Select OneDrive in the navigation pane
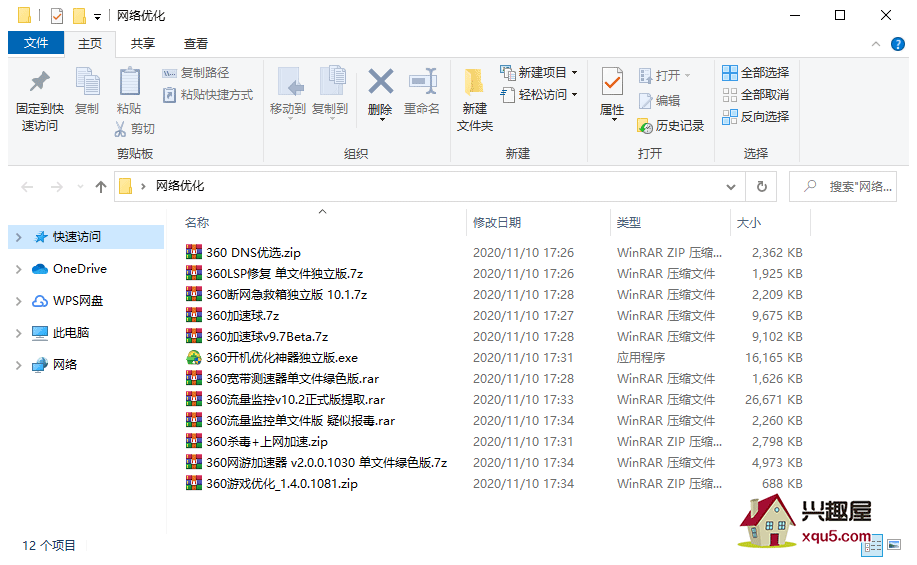Screen dimensions: 917x565 point(80,269)
